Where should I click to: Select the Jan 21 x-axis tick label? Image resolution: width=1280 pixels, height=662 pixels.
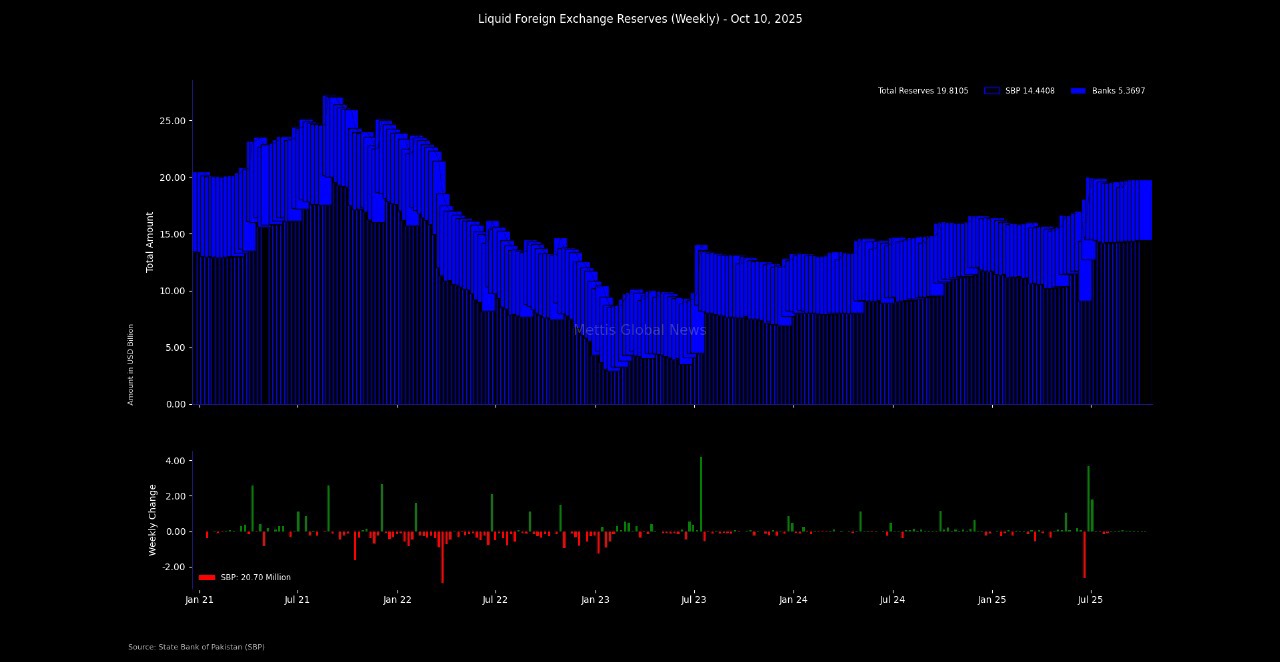tap(199, 600)
